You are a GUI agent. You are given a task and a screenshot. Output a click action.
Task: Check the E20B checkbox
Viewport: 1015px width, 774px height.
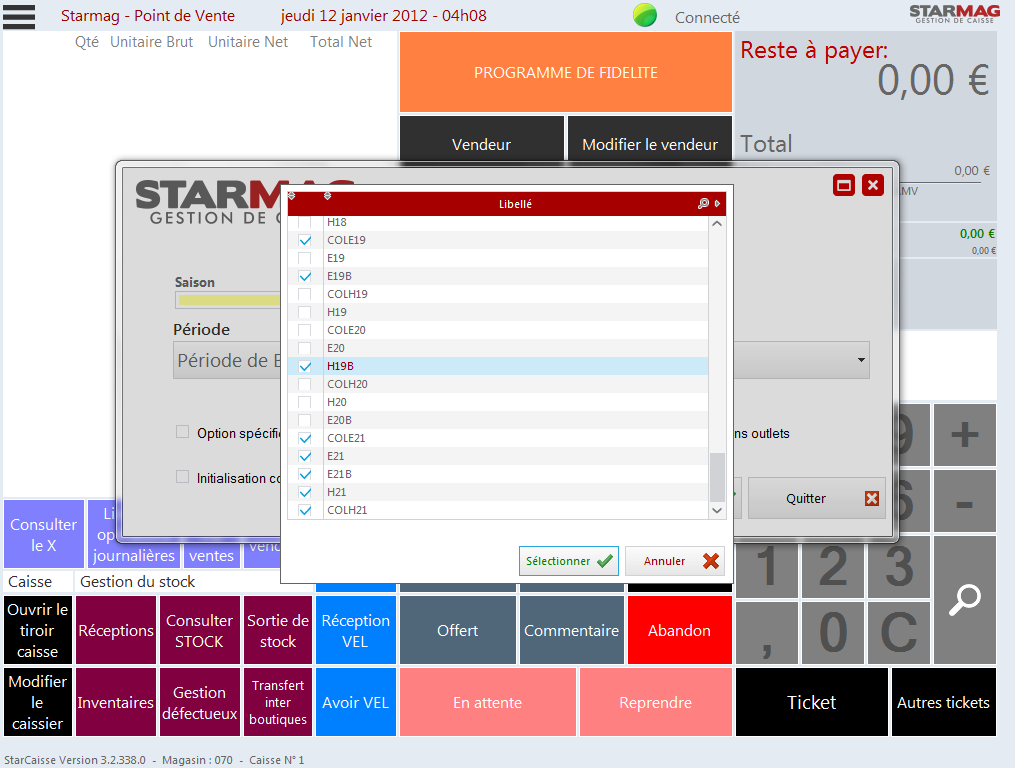point(305,421)
